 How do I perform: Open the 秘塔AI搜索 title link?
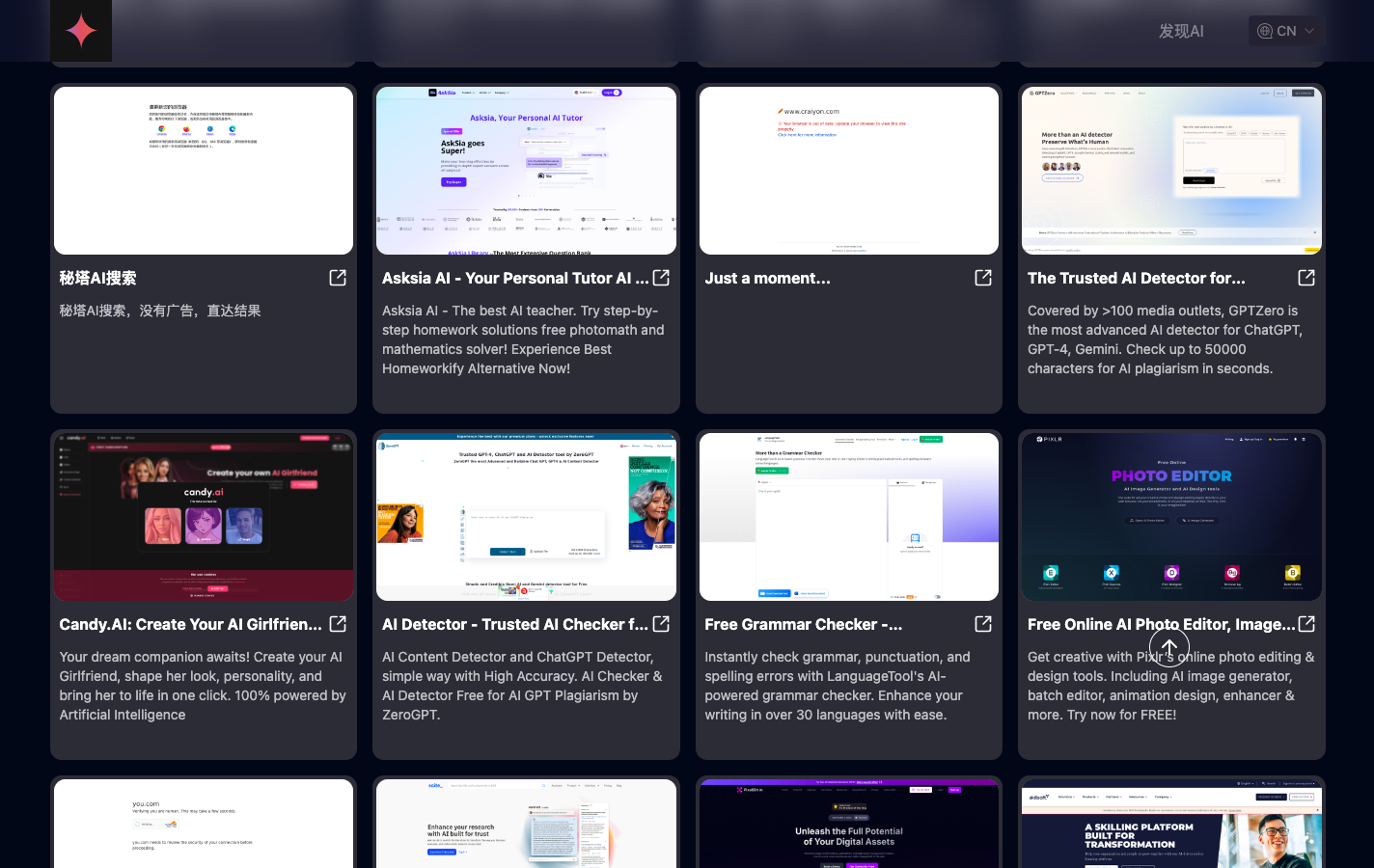(x=97, y=278)
